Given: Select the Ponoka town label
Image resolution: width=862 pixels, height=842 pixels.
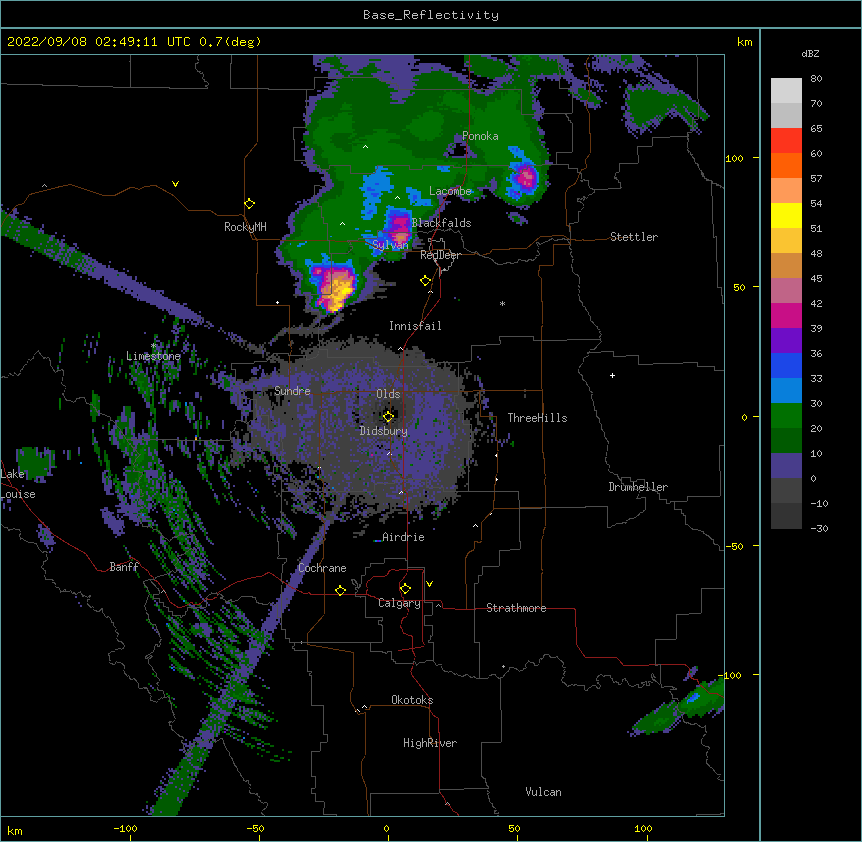Looking at the screenshot, I should pos(480,136).
